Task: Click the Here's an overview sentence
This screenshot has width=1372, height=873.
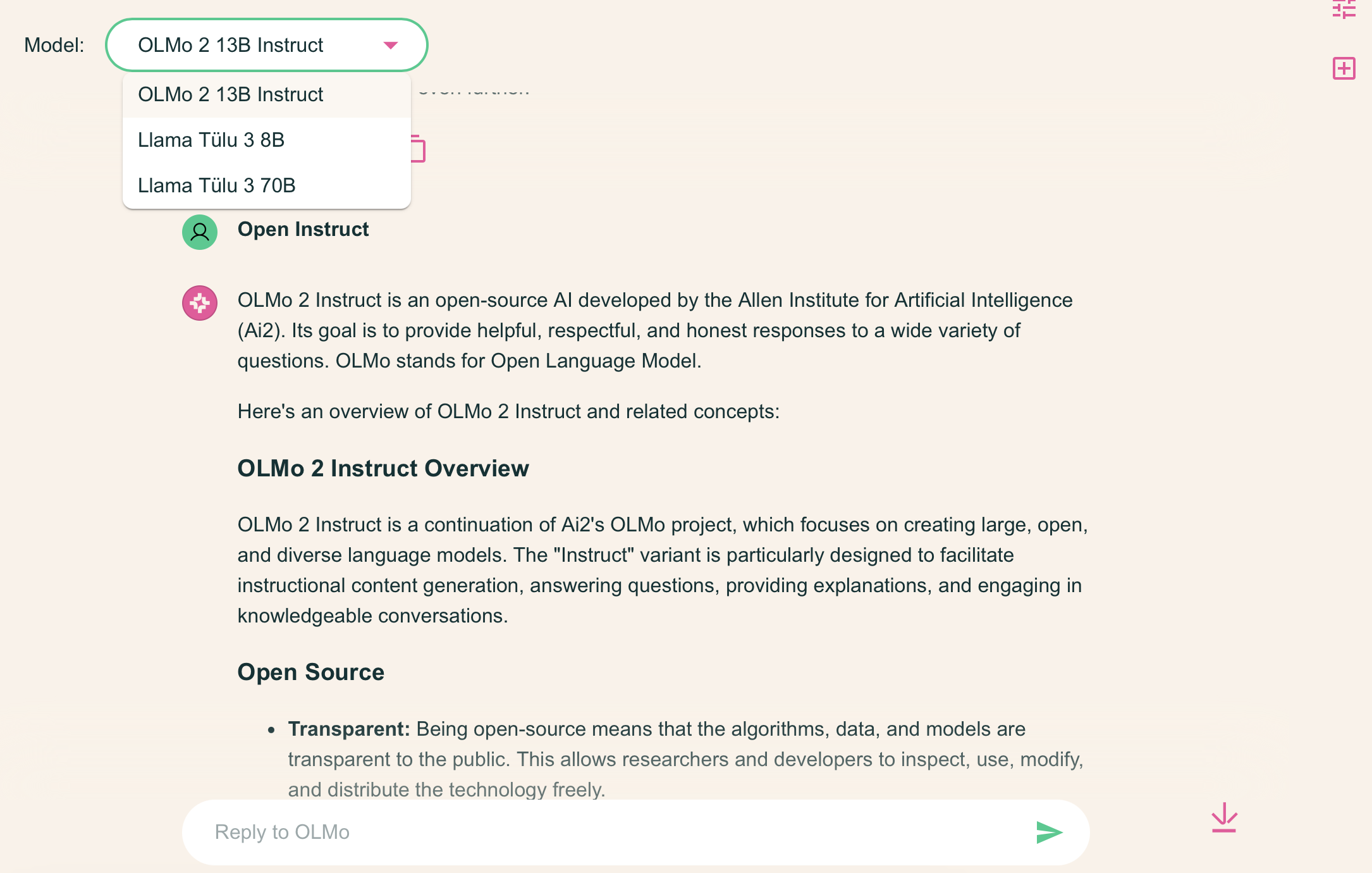Action: click(508, 411)
